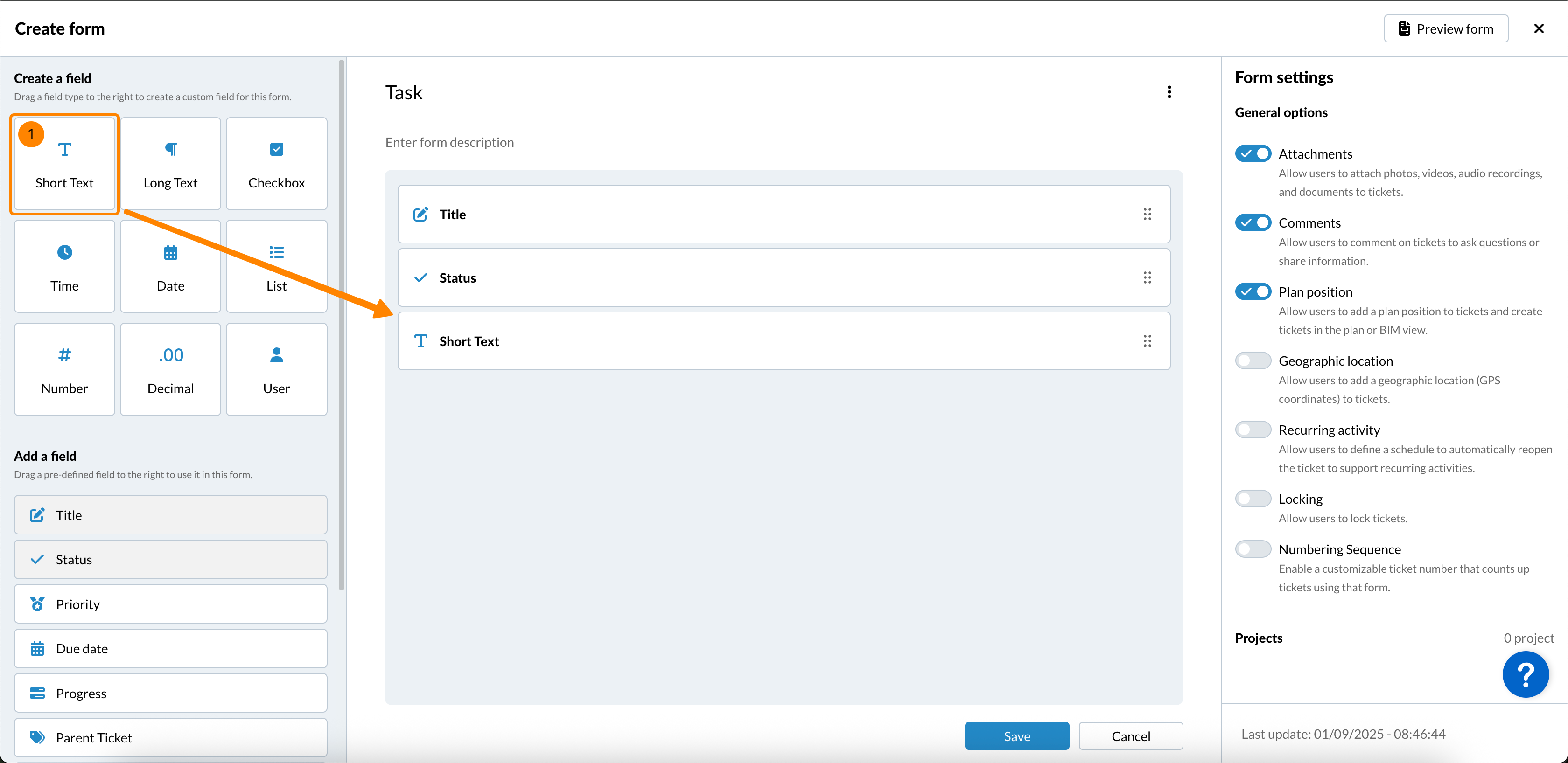
Task: Open the Preview form button
Action: (x=1446, y=28)
